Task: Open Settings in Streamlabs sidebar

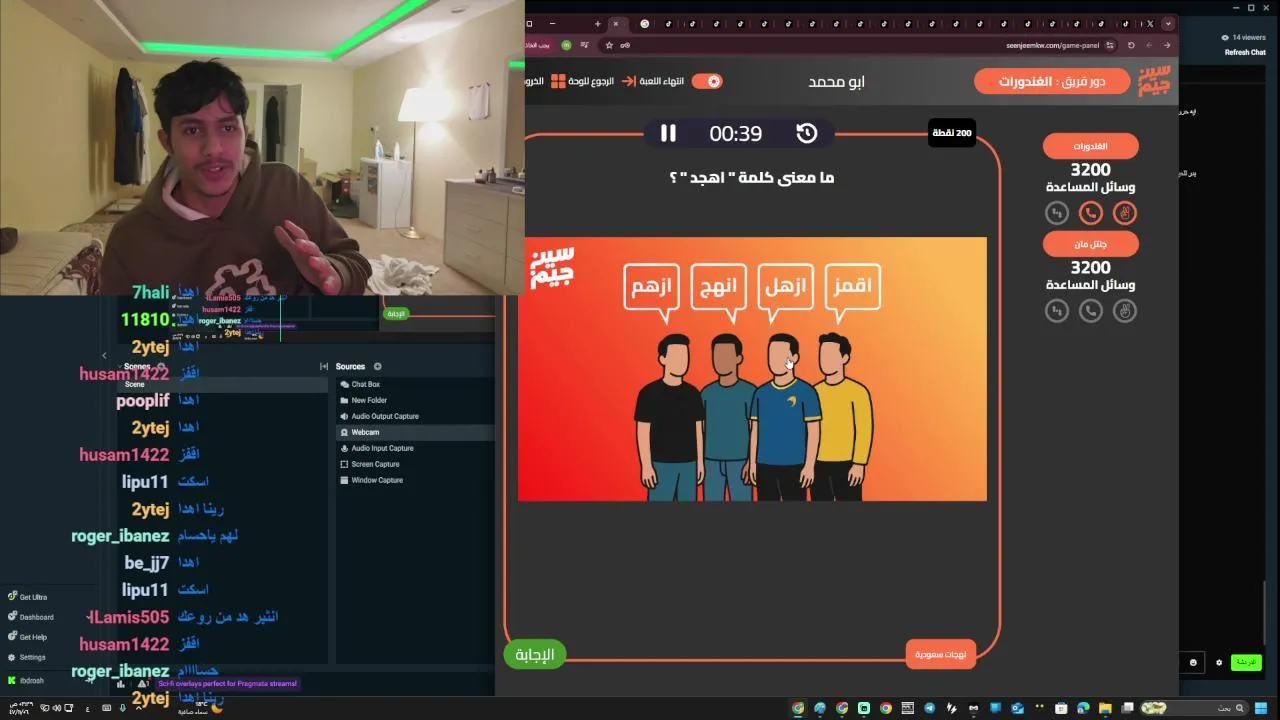Action: tap(26, 657)
